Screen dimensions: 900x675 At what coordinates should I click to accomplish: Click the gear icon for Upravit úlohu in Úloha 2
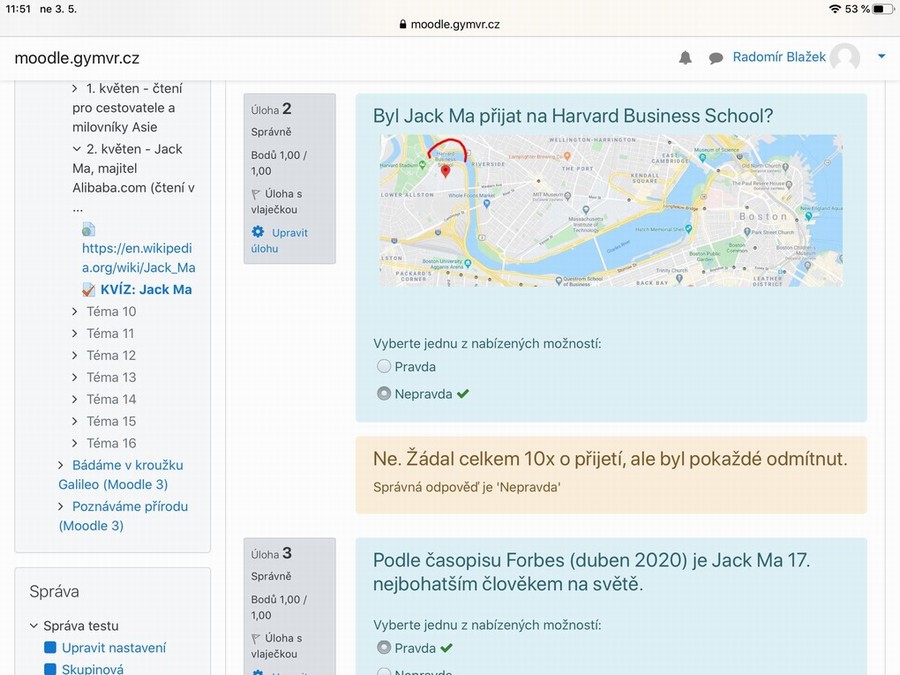coord(258,232)
